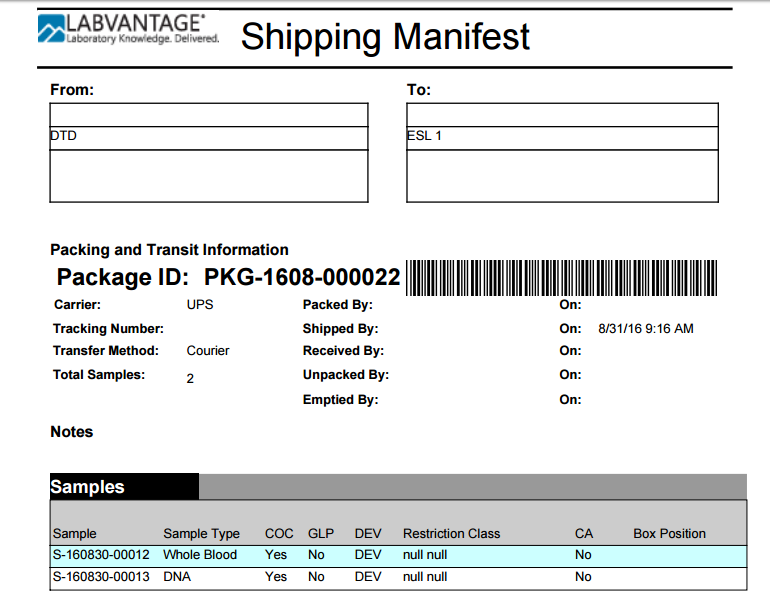Click the Notes heading

[72, 432]
